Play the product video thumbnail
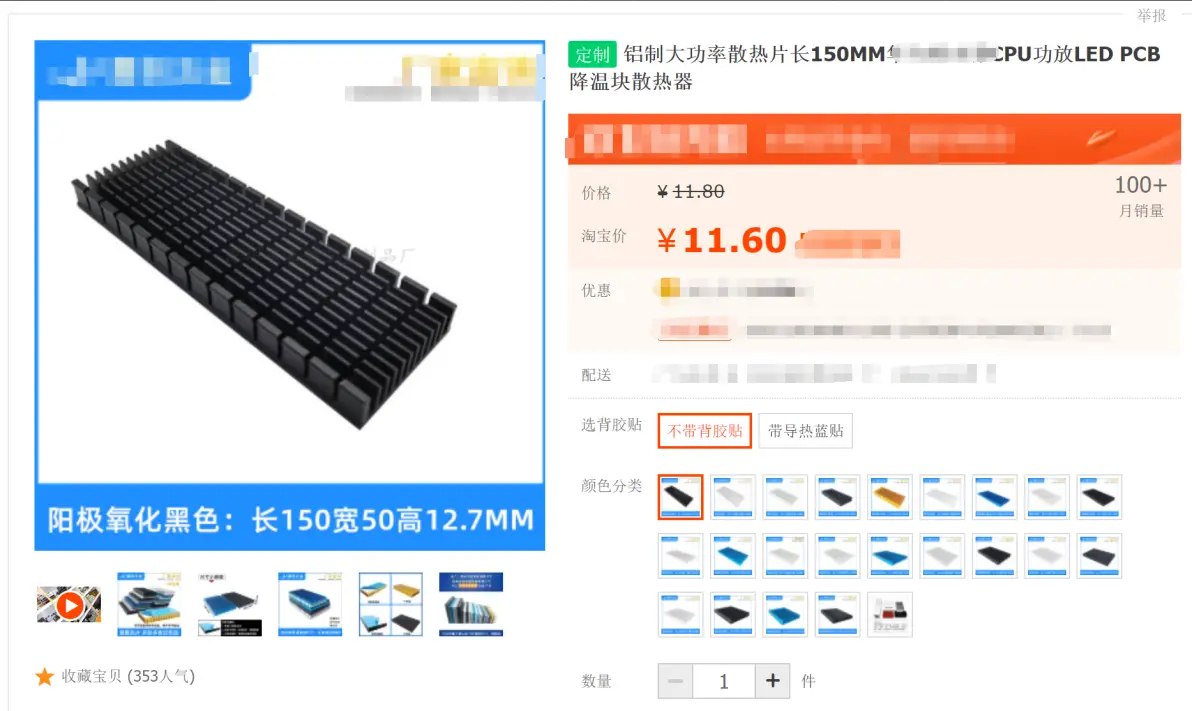The height and width of the screenshot is (711, 1192). (x=69, y=605)
